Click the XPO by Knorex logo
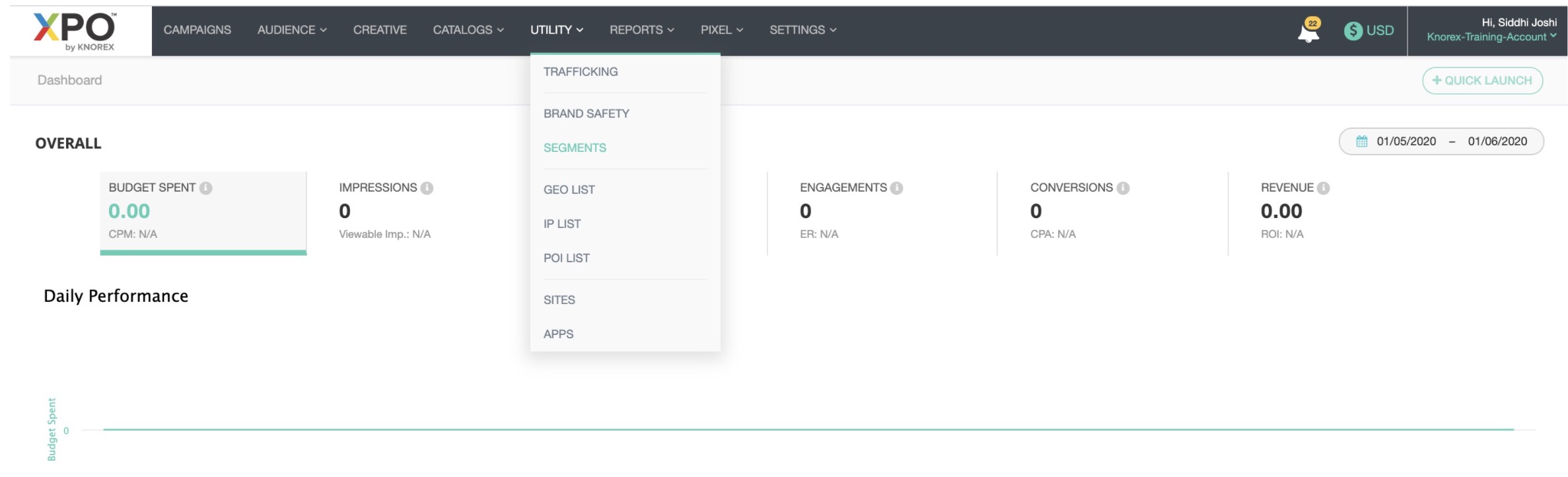 click(x=75, y=31)
